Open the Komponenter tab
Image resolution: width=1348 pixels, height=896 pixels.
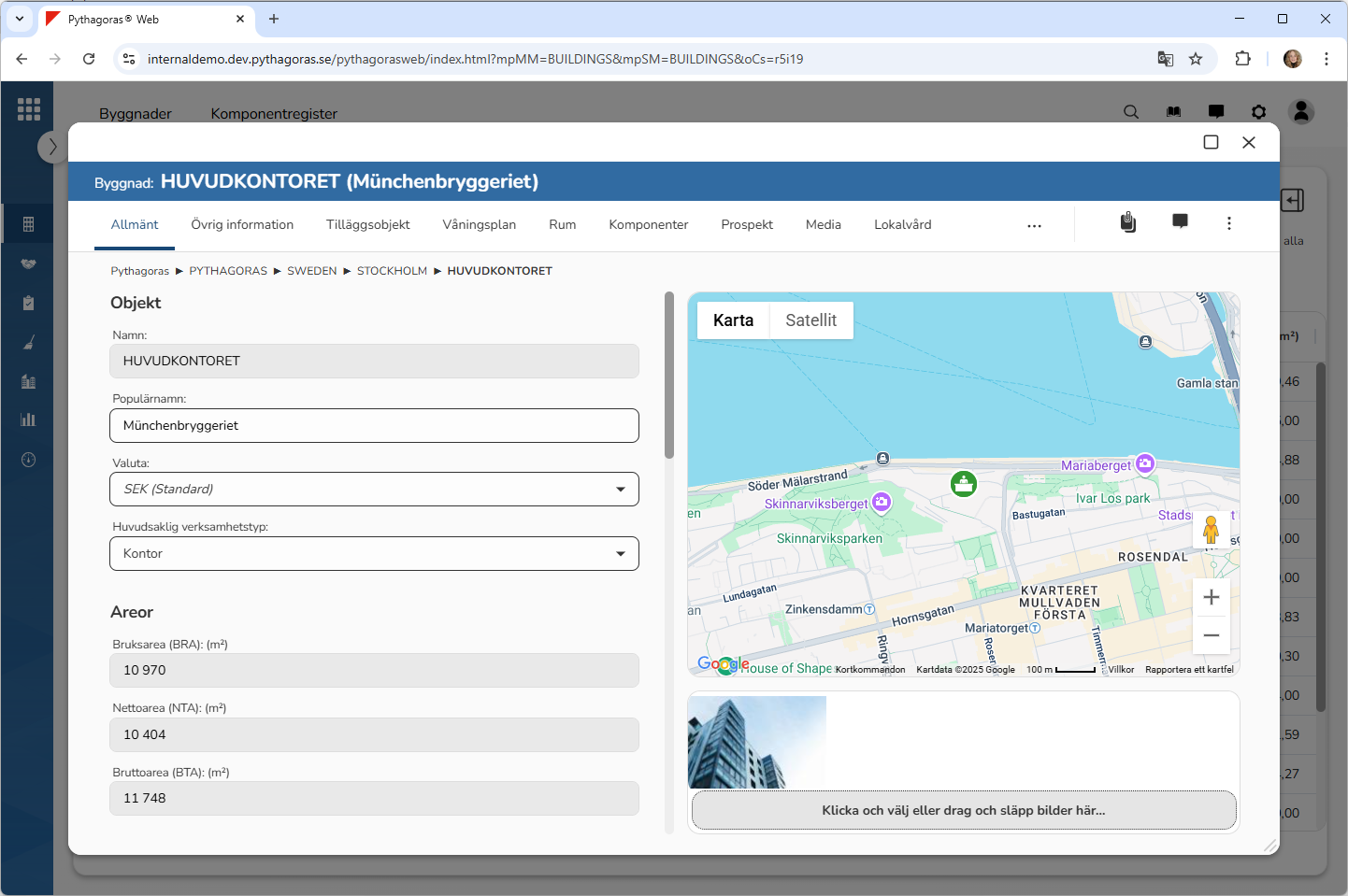click(648, 225)
